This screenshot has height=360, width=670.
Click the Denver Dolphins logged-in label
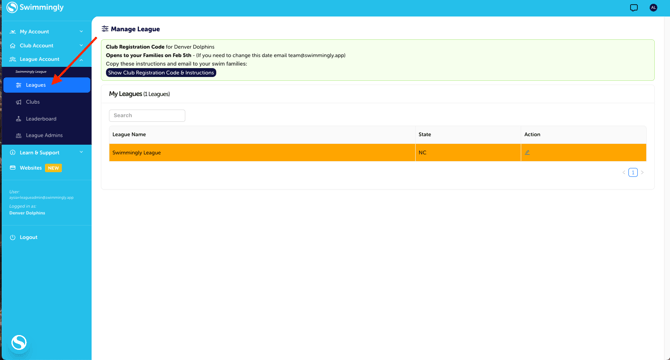click(27, 213)
